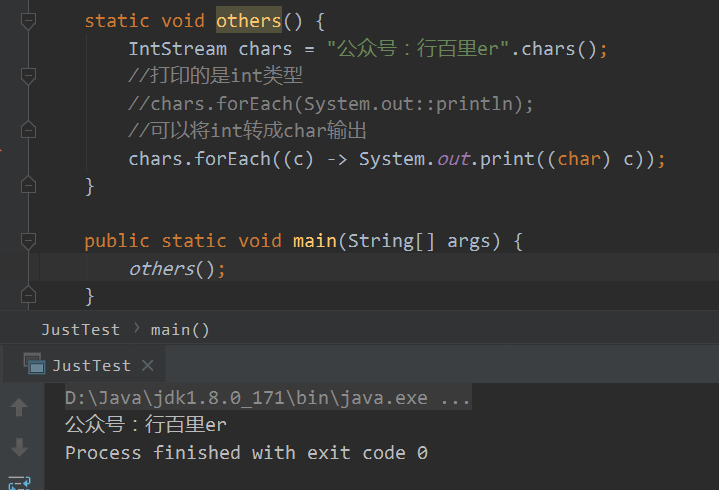The height and width of the screenshot is (490, 719).
Task: Click the string literal "公众号：行百里er"
Action: click(418, 49)
